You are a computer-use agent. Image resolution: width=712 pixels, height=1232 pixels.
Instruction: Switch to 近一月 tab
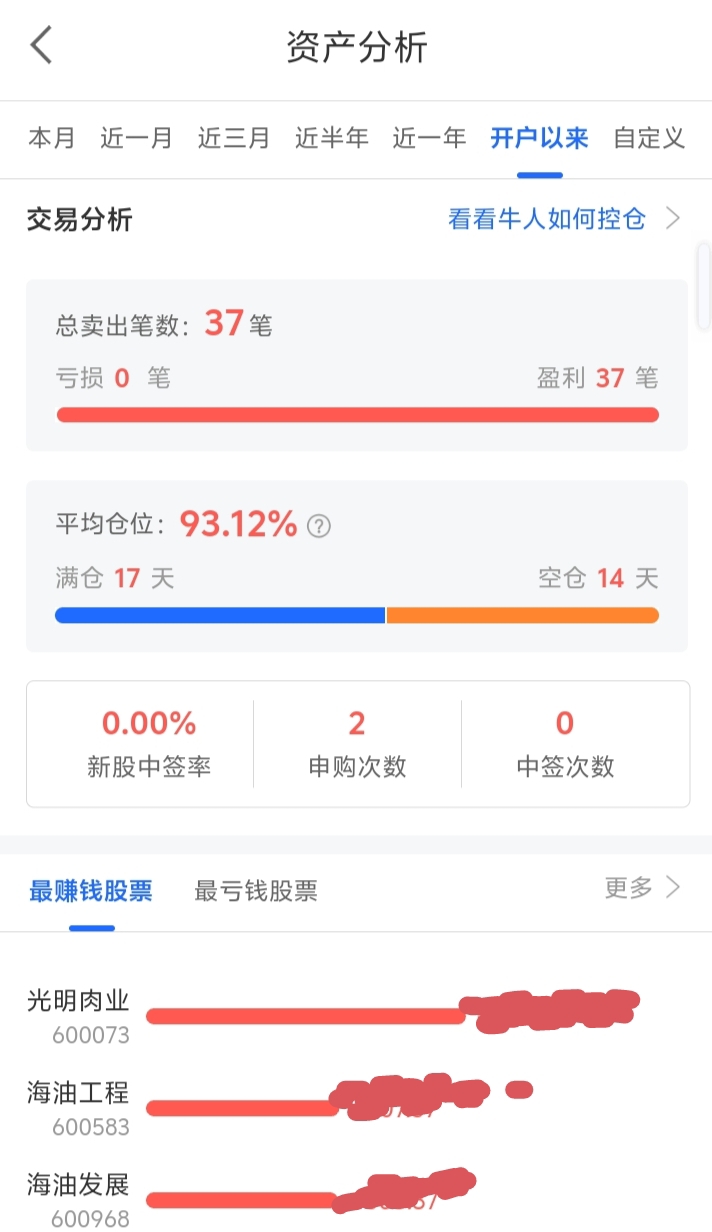(136, 138)
